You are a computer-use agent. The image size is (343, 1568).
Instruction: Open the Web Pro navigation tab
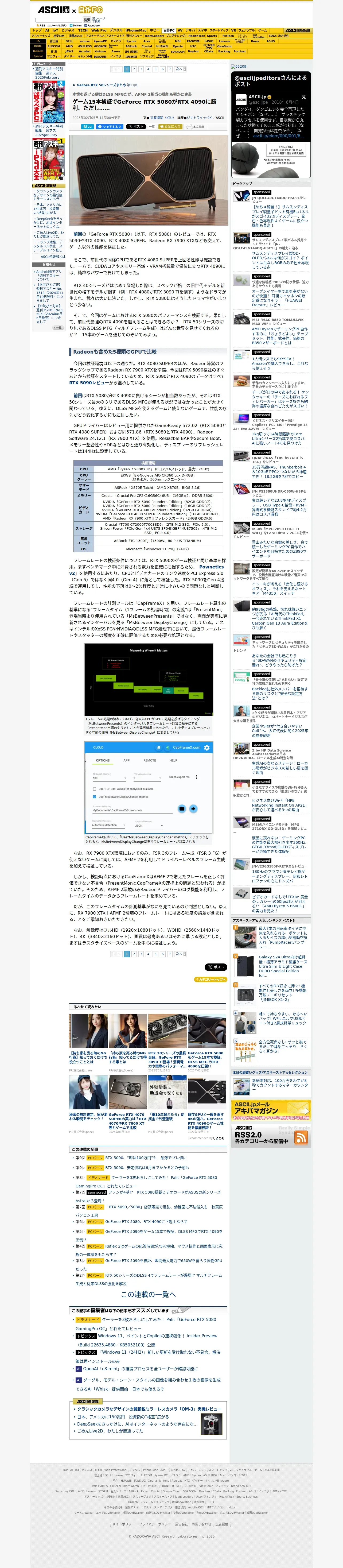(x=99, y=30)
